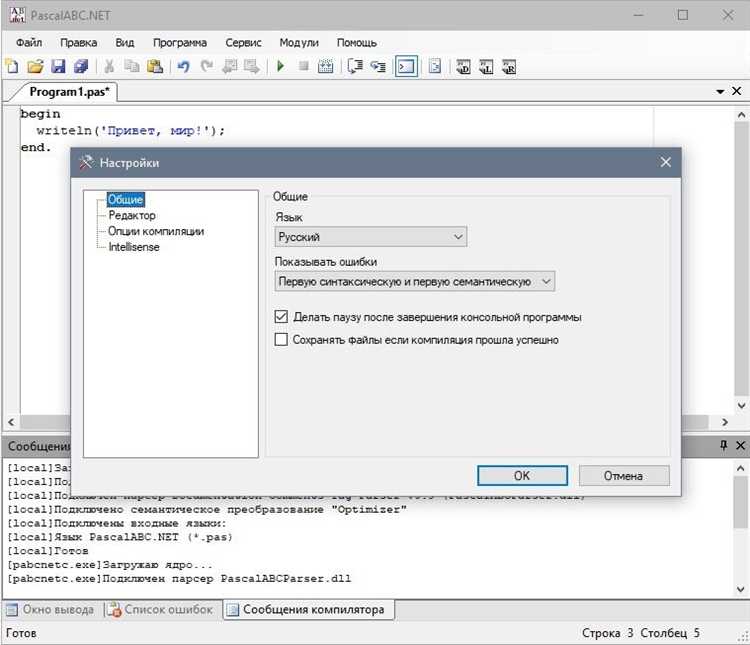Screen dimensions: 750x645
Task: Click the Compile toolbar icon
Action: 325,67
